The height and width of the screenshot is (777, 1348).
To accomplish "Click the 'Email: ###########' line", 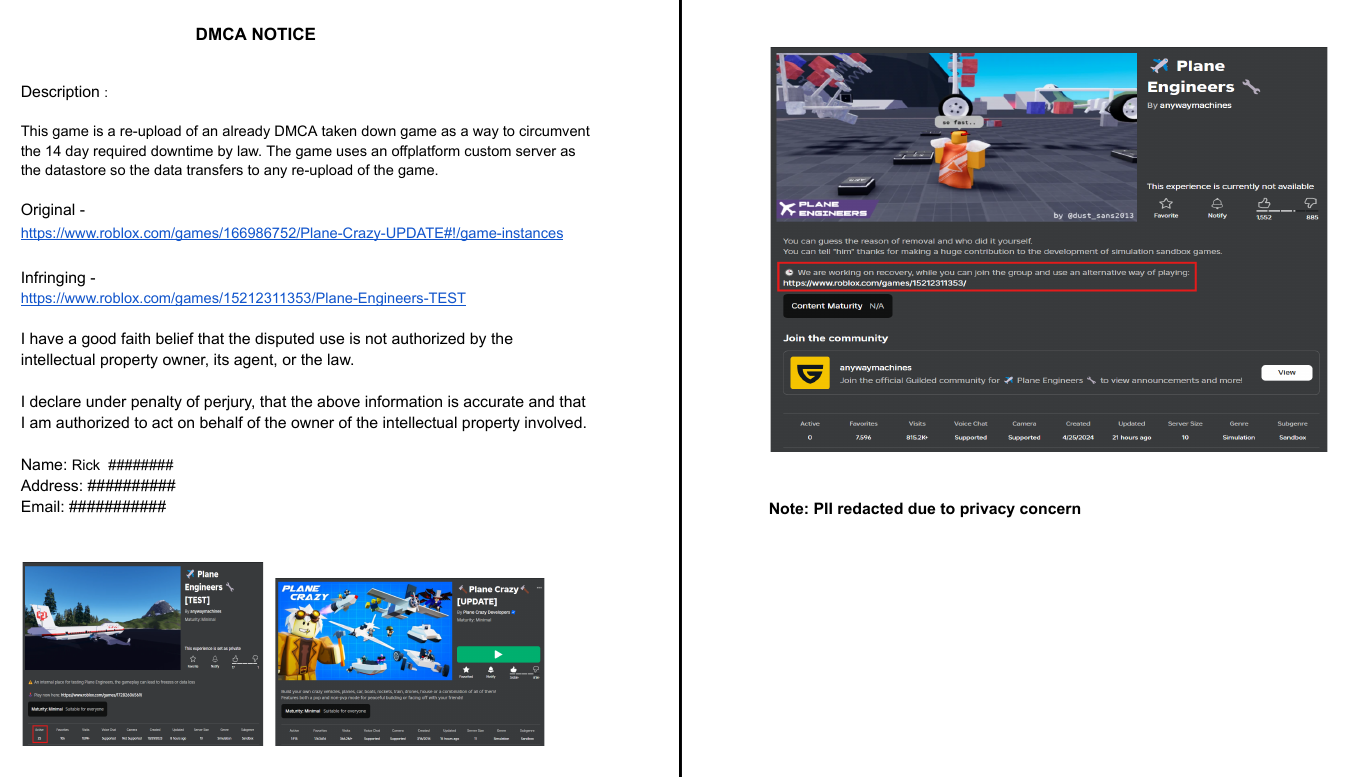I will pos(93,507).
